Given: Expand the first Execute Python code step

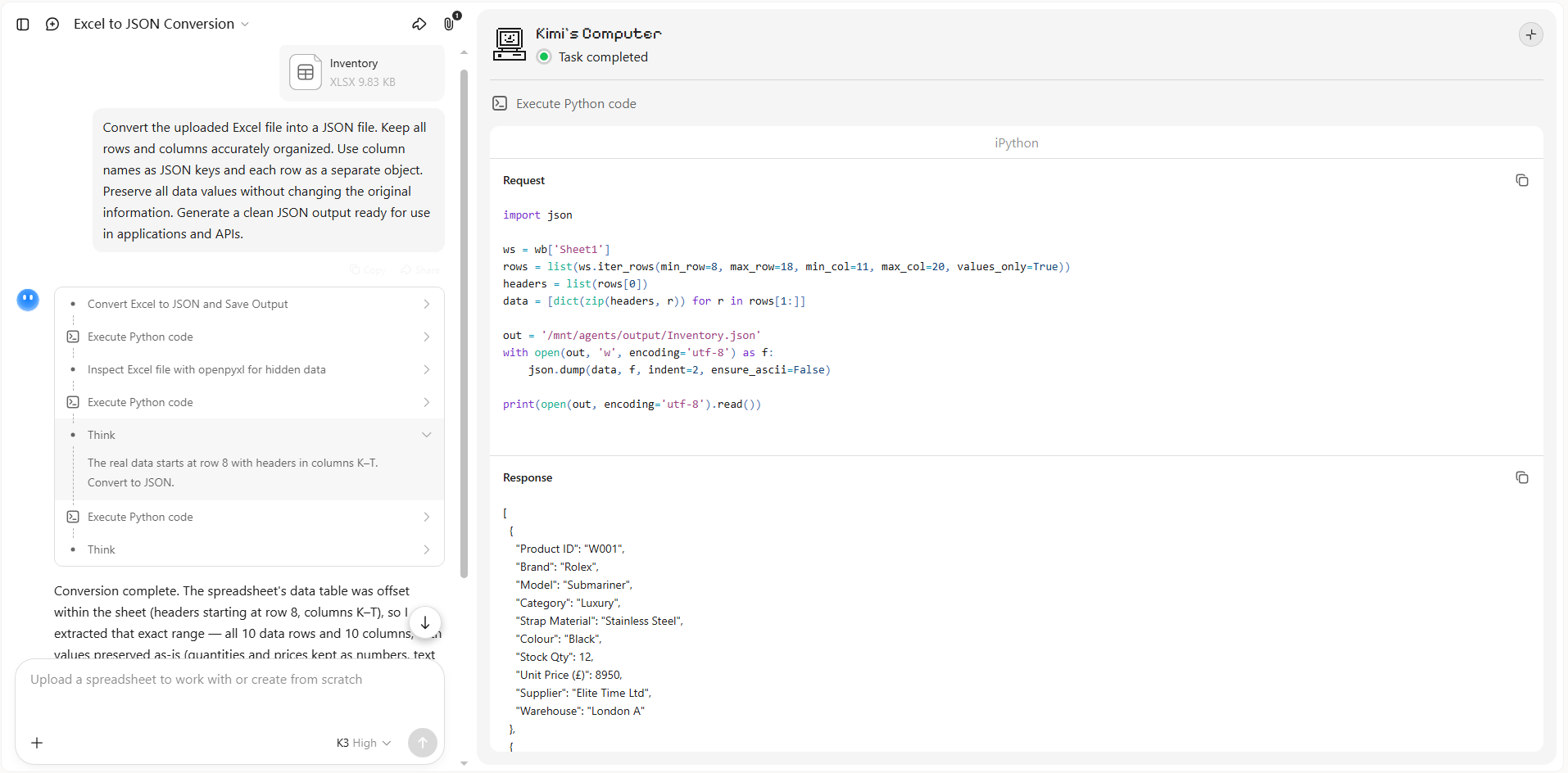Looking at the screenshot, I should (250, 337).
